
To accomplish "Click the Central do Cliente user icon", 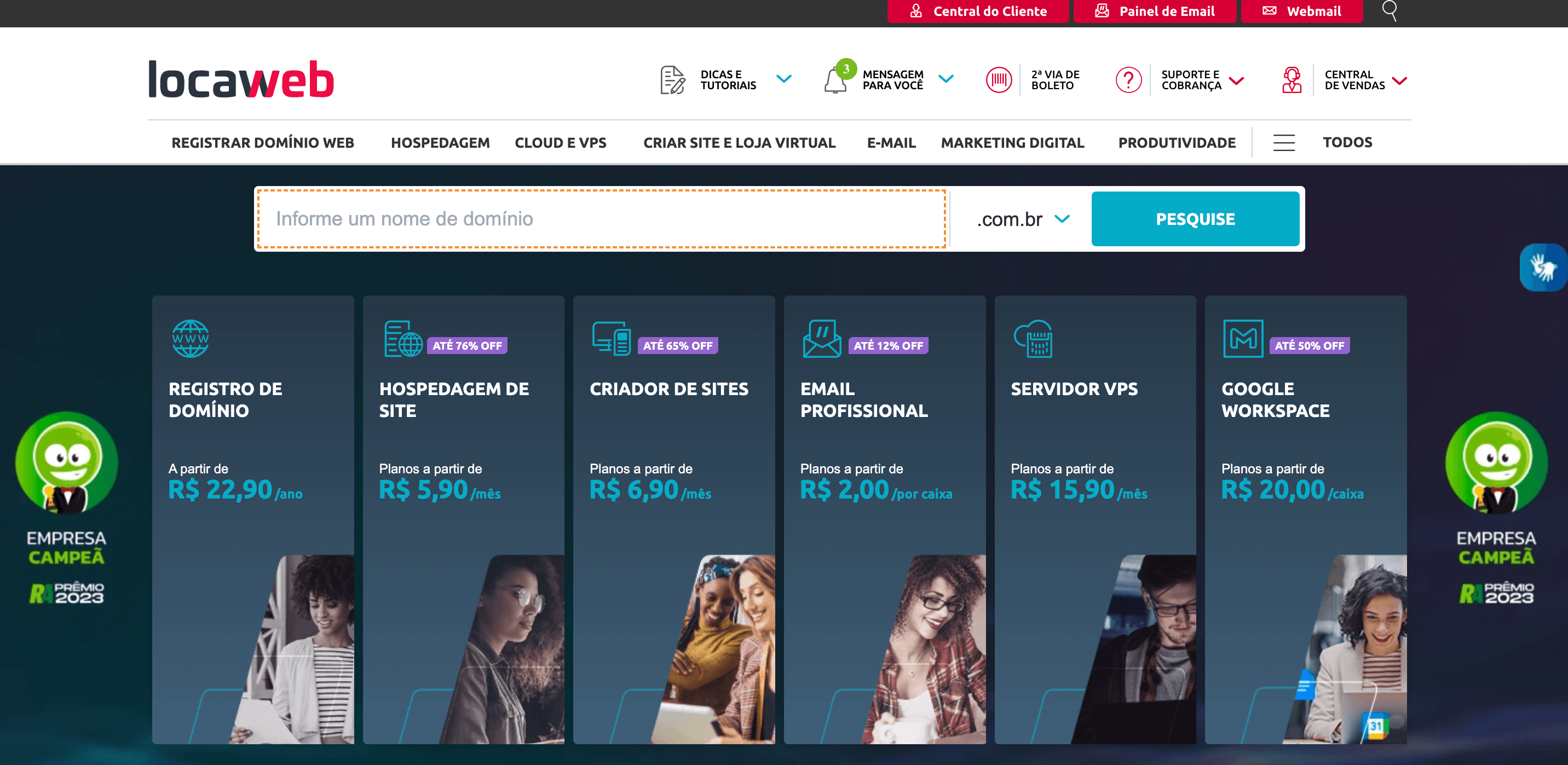I will (916, 11).
